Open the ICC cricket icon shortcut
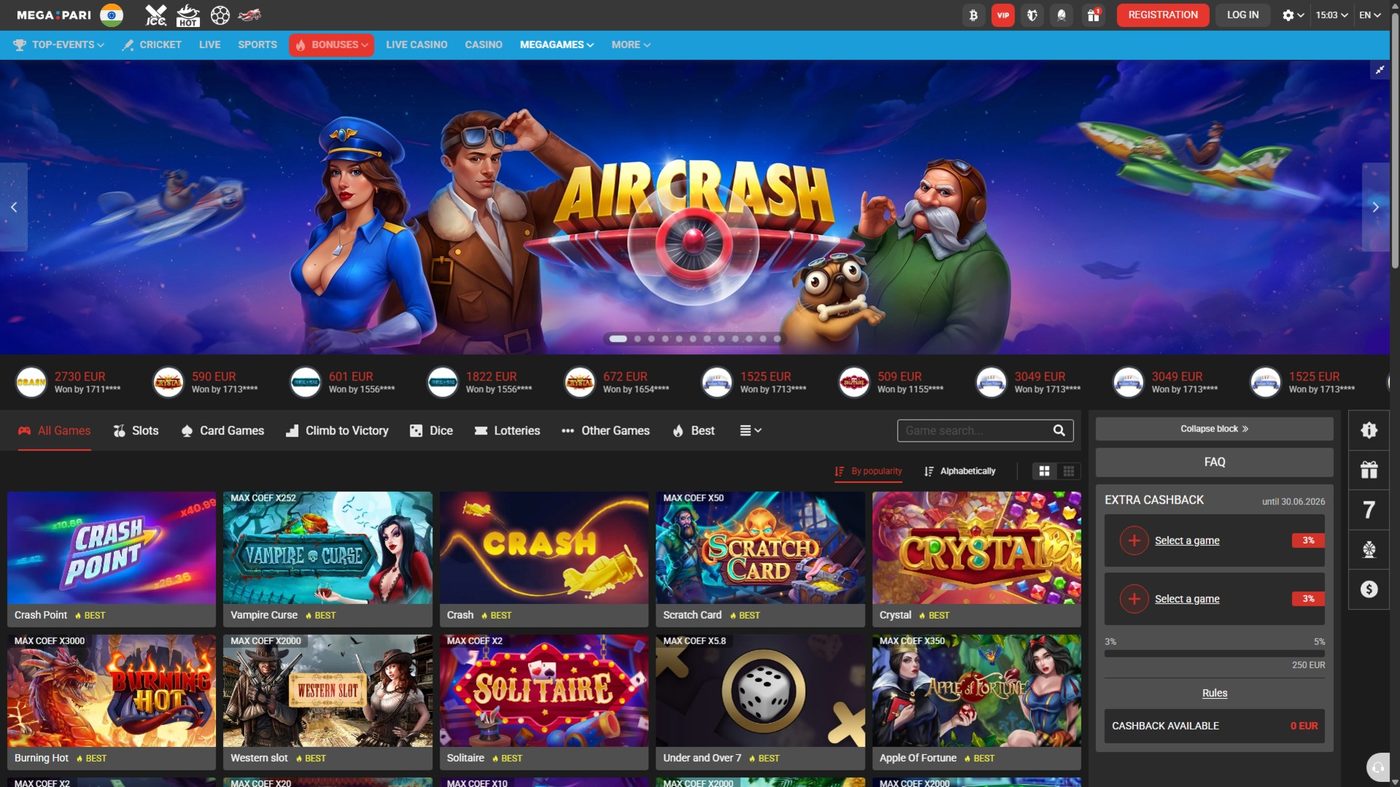Viewport: 1400px width, 787px height. pyautogui.click(x=156, y=15)
